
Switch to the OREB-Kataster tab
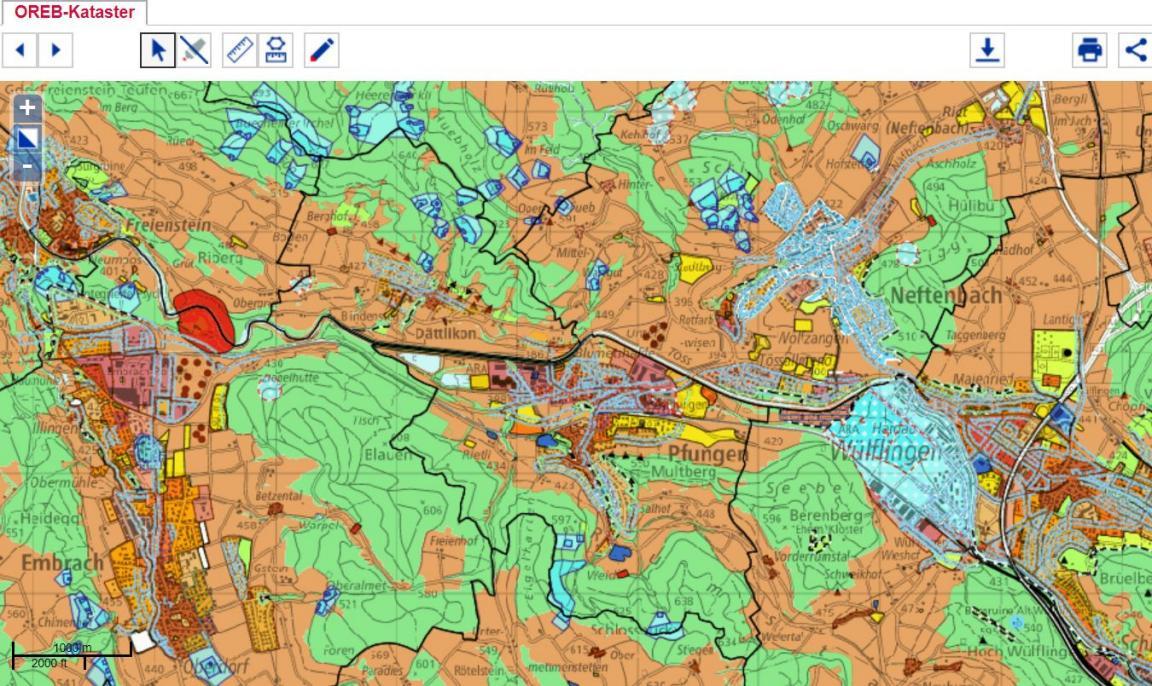coord(74,12)
